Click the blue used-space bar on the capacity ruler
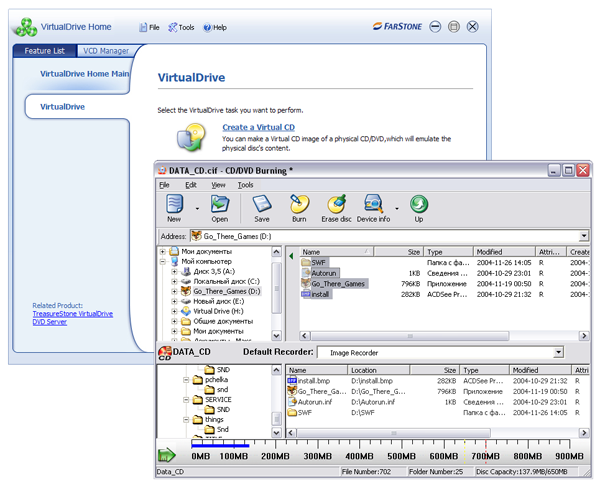 [x=220, y=445]
